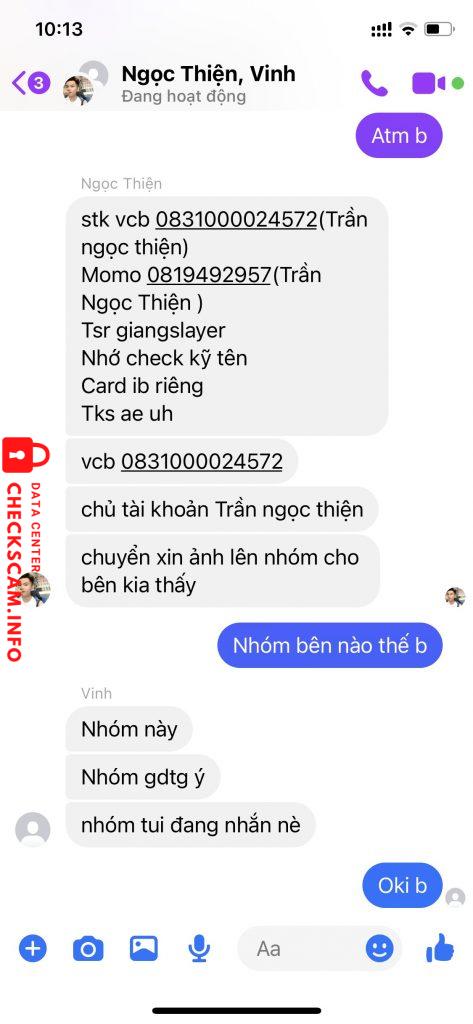Tap the account number in the short vcb message
The height and width of the screenshot is (1024, 473).
[x=202, y=462]
